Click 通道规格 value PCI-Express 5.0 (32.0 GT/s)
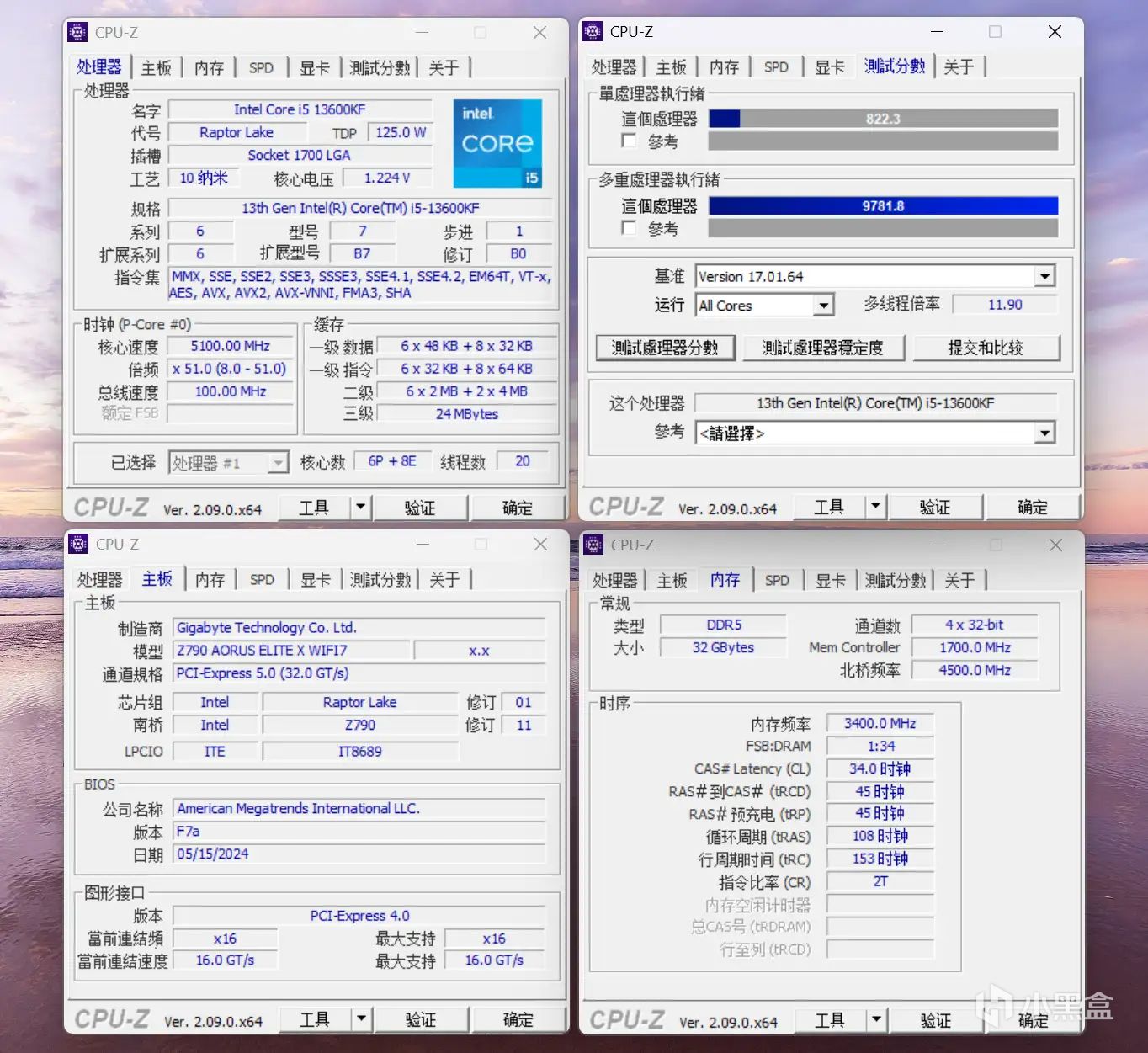The height and width of the screenshot is (1053, 1148). coord(359,673)
